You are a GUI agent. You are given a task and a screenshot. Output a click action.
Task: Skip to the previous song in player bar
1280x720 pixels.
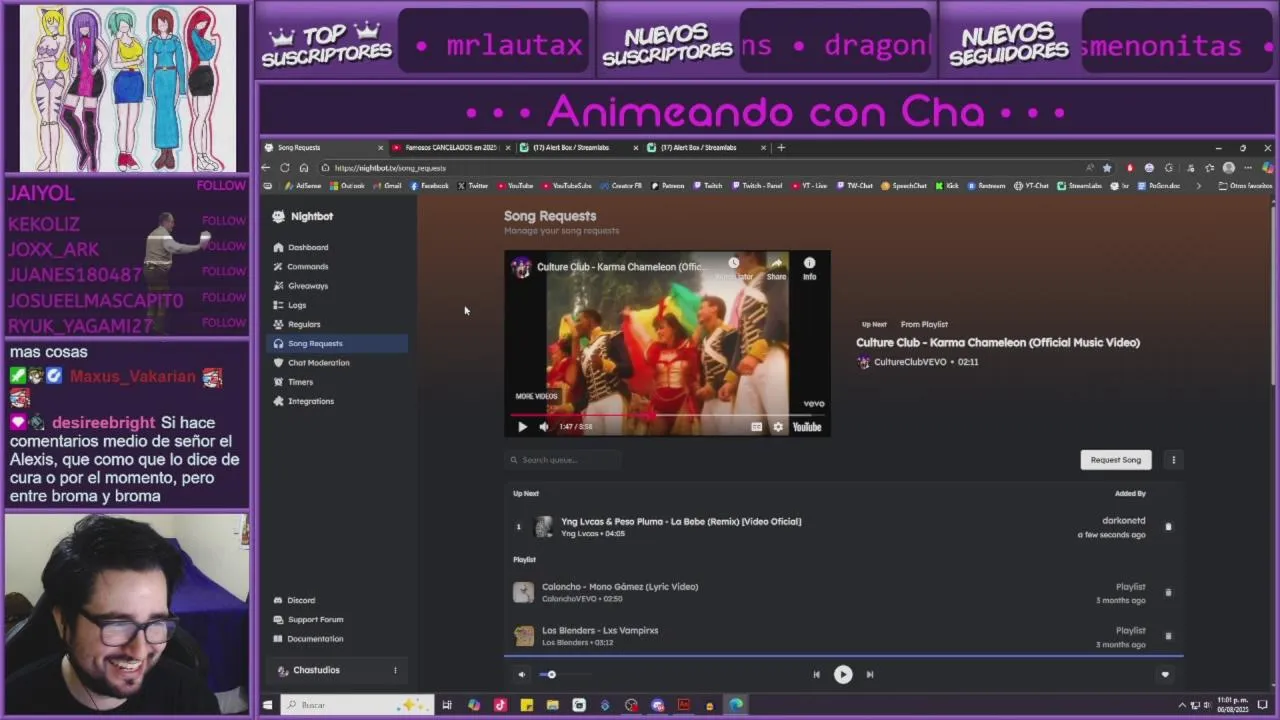(x=816, y=675)
